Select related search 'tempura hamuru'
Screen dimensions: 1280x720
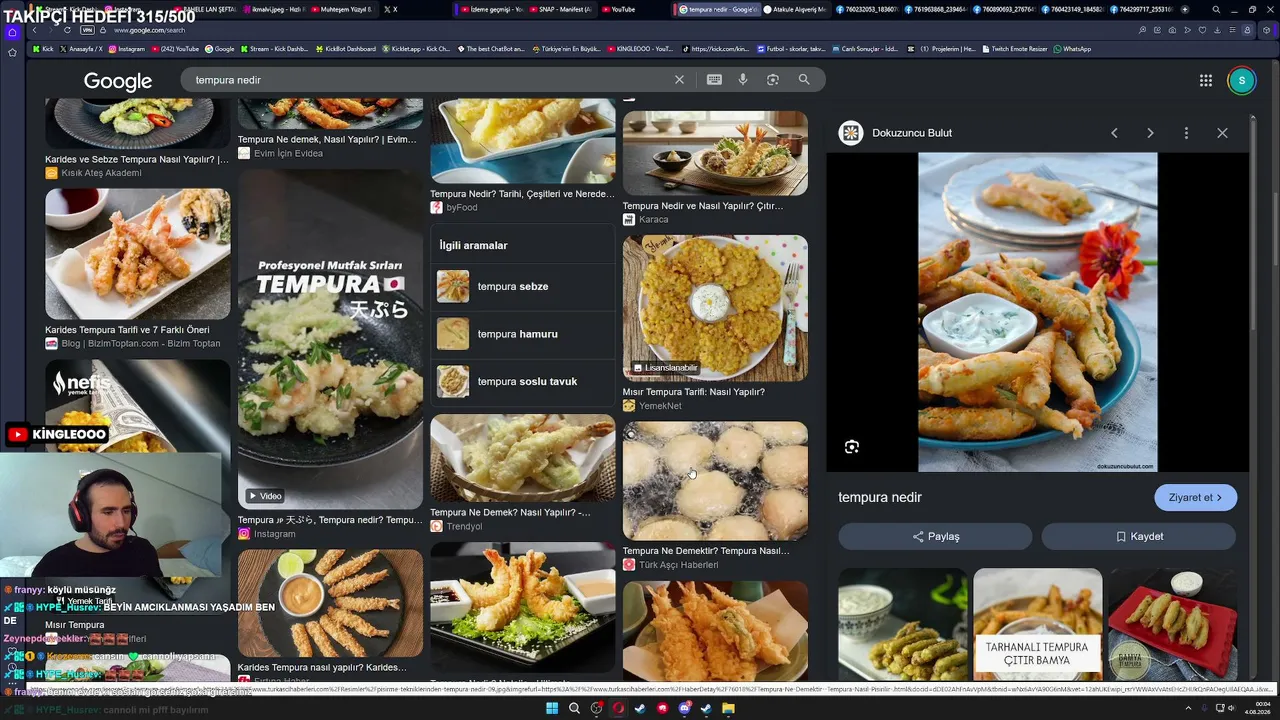coord(523,334)
